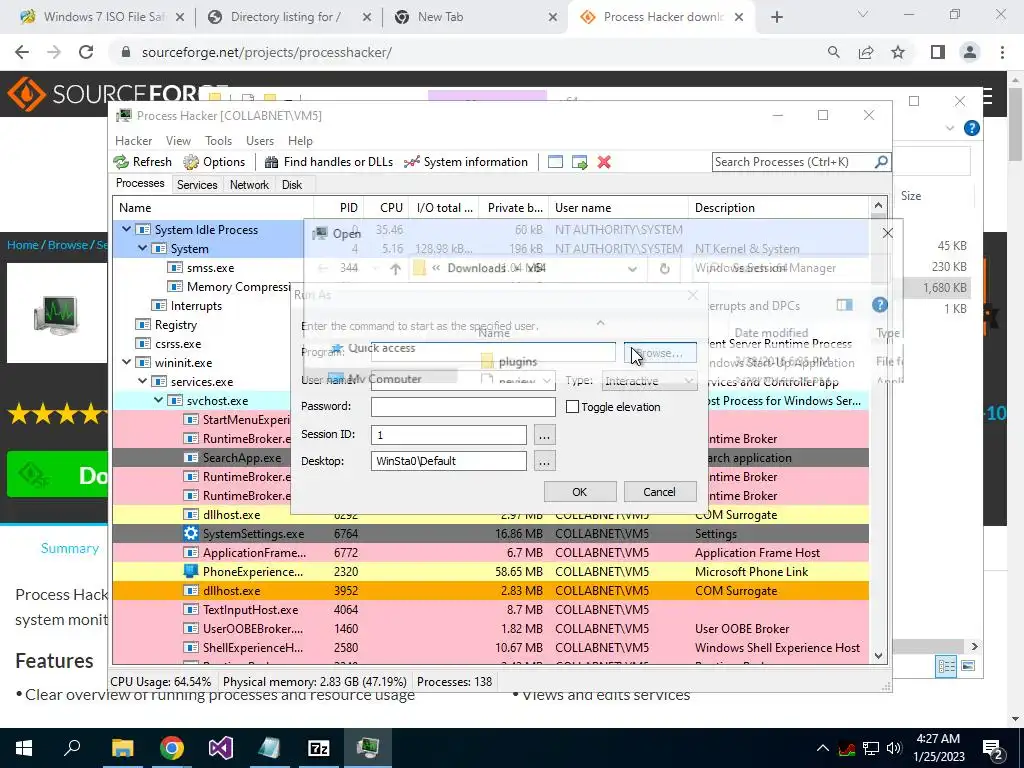Click the ellipsis button beside Session ID
Screen dimensions: 1024x768
tap(544, 434)
